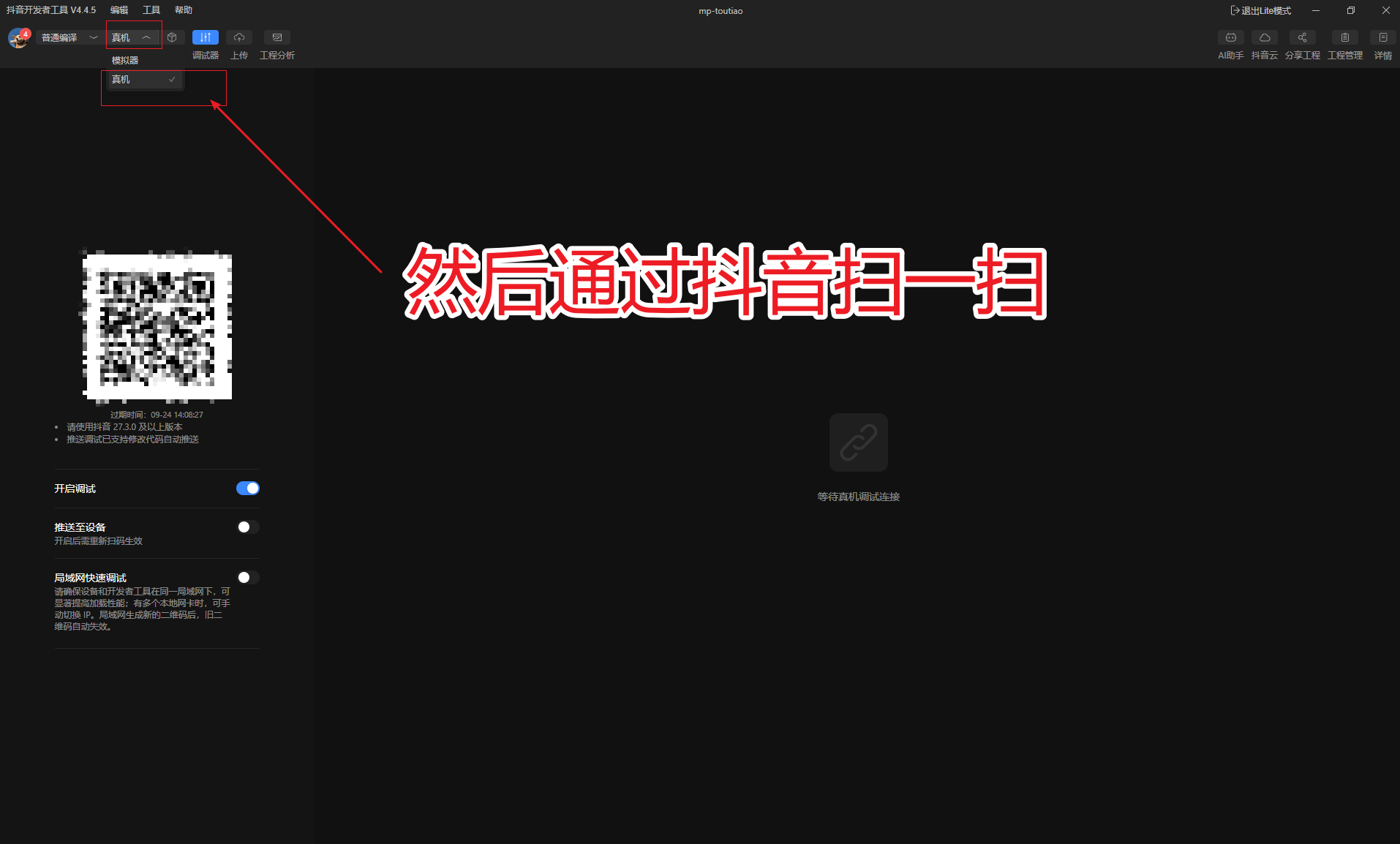Image resolution: width=1400 pixels, height=844 pixels.
Task: 点击分享工程图标
Action: point(1302,44)
